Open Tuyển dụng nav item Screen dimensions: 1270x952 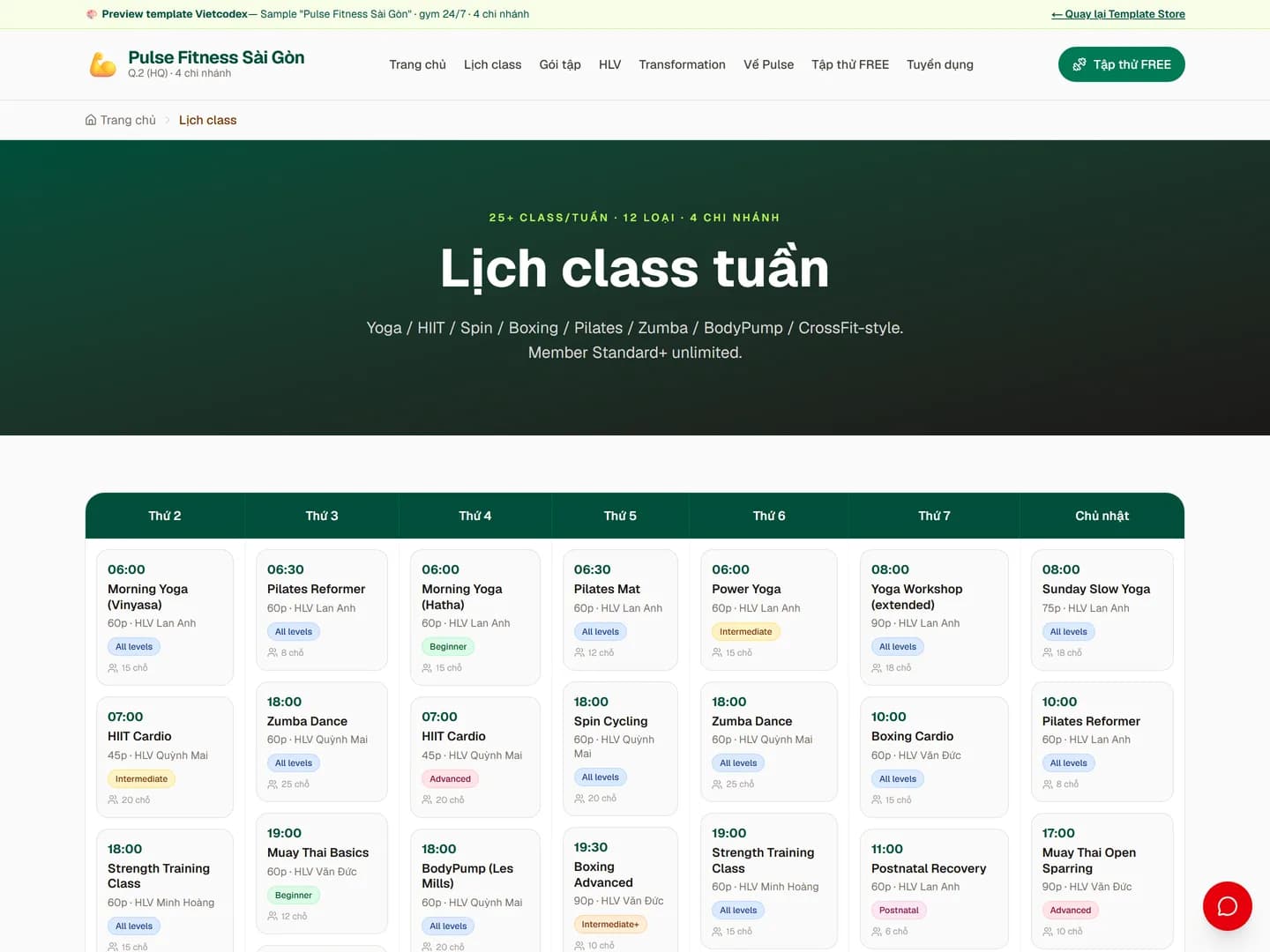[x=940, y=64]
